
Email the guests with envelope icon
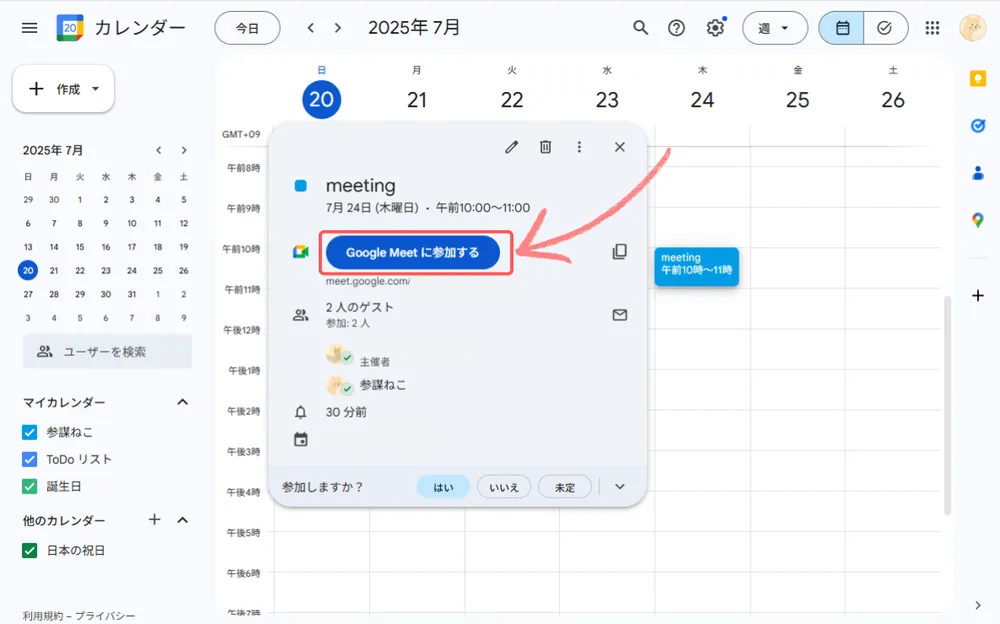[620, 315]
